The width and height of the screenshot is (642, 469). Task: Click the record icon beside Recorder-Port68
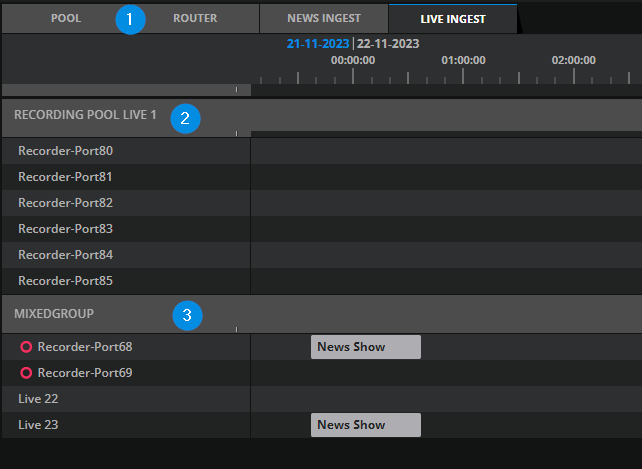click(x=26, y=347)
